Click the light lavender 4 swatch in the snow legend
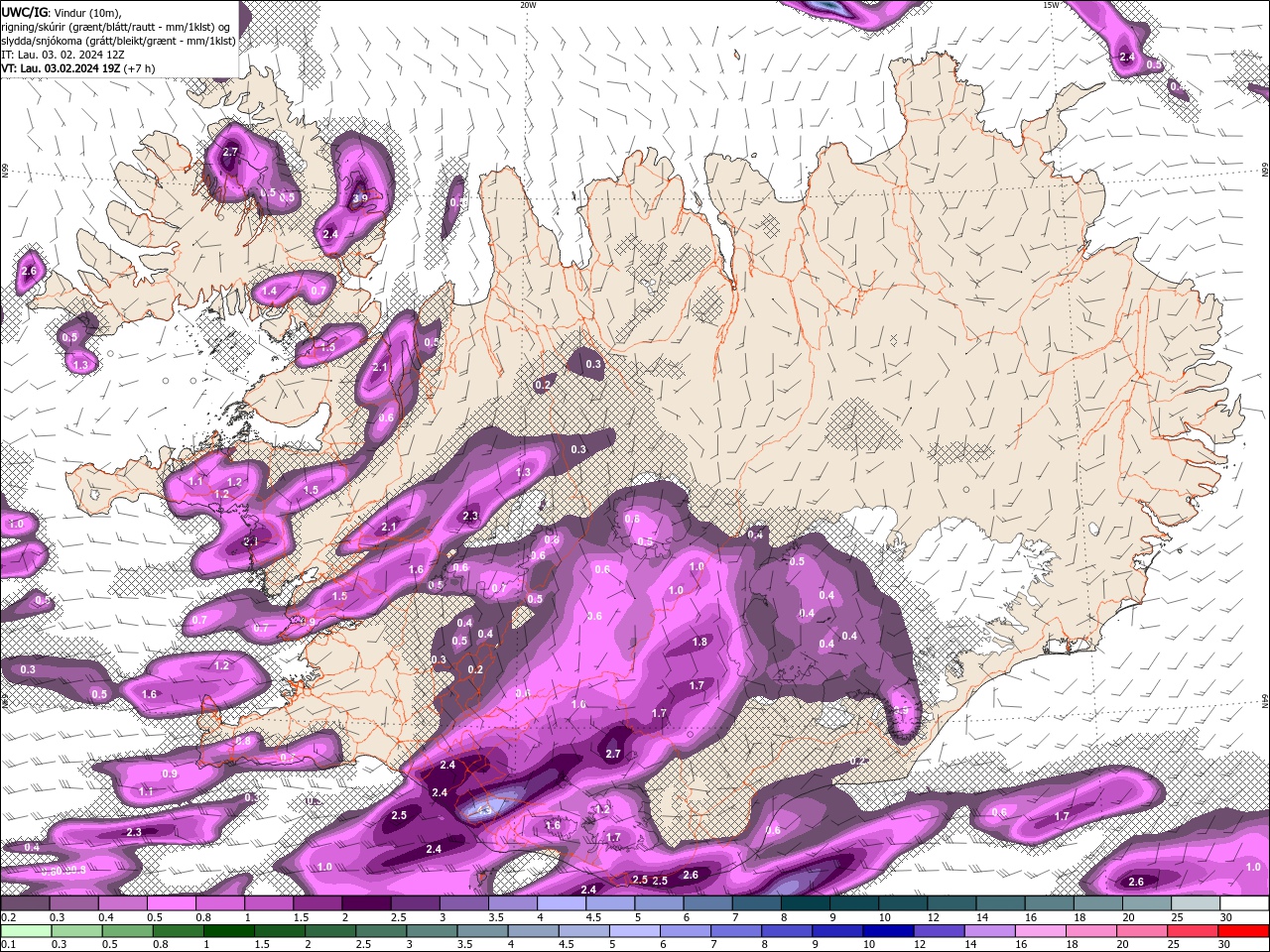Screen dimensions: 1270x952 [x=562, y=903]
